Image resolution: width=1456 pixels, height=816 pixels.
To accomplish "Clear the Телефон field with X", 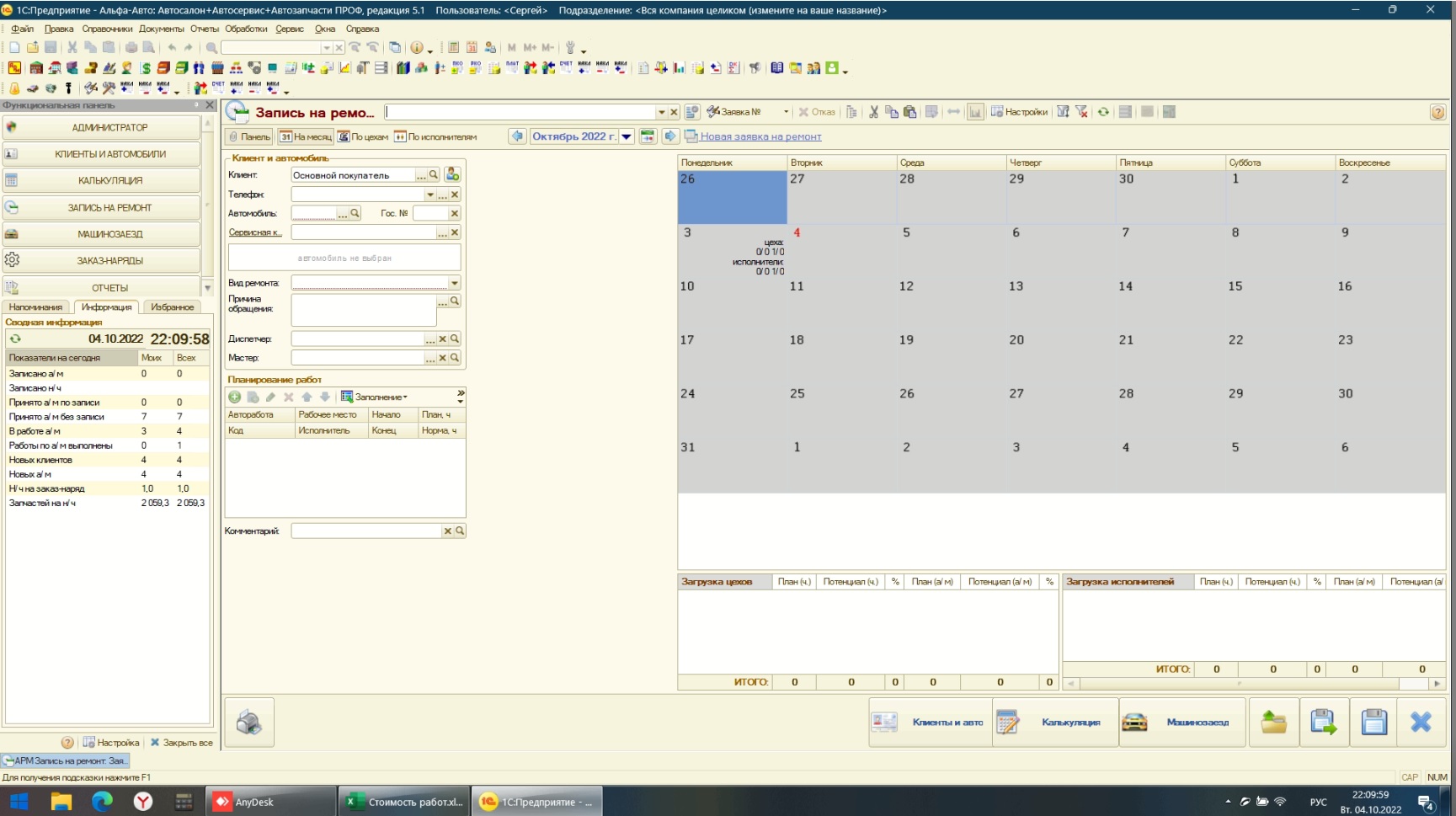I will (x=455, y=195).
